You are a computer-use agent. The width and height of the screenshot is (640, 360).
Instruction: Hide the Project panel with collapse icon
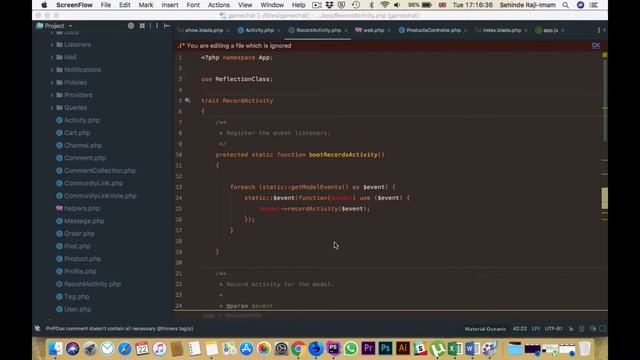pyautogui.click(x=167, y=26)
